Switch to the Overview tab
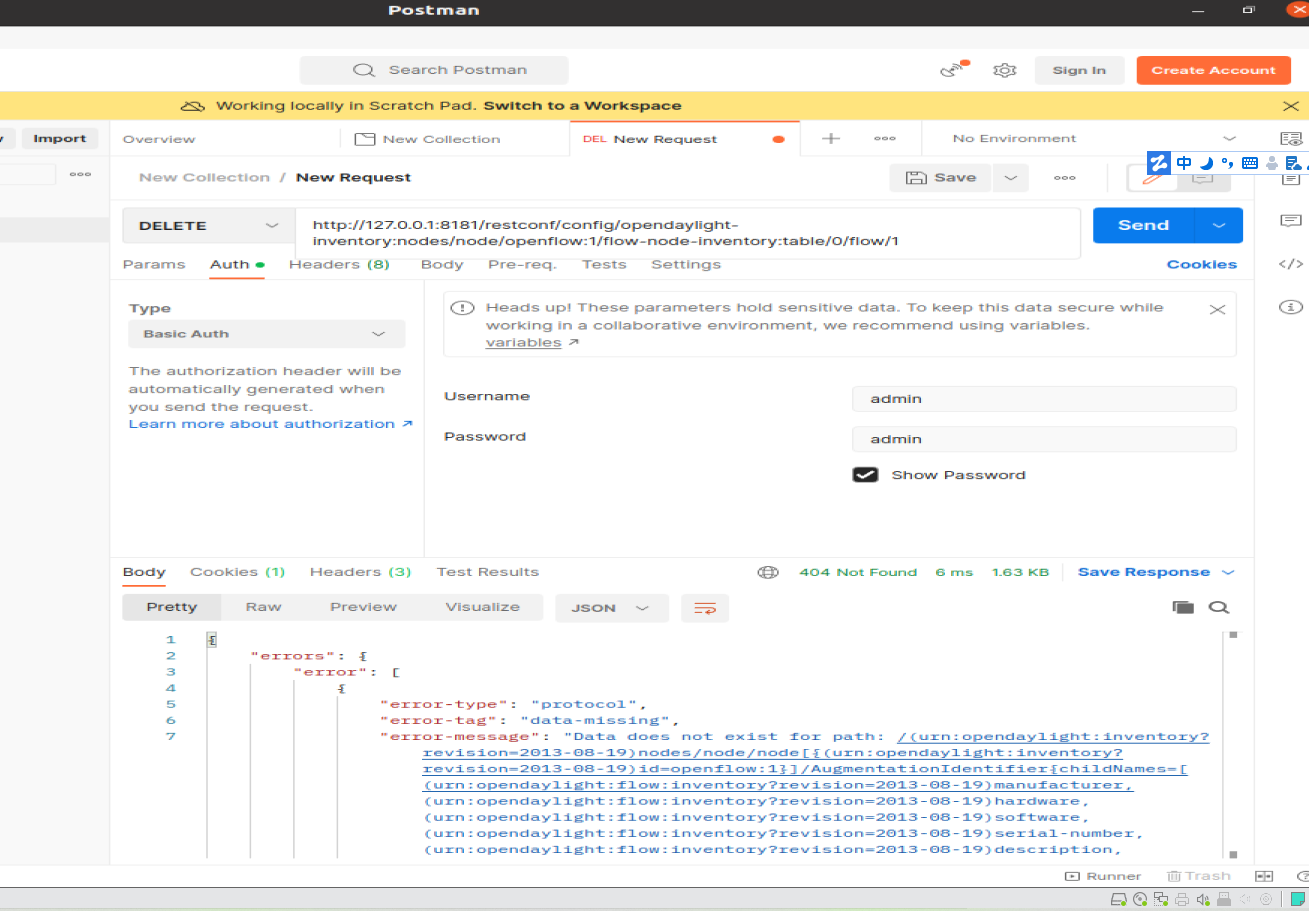Image resolution: width=1309 pixels, height=911 pixels. [159, 139]
